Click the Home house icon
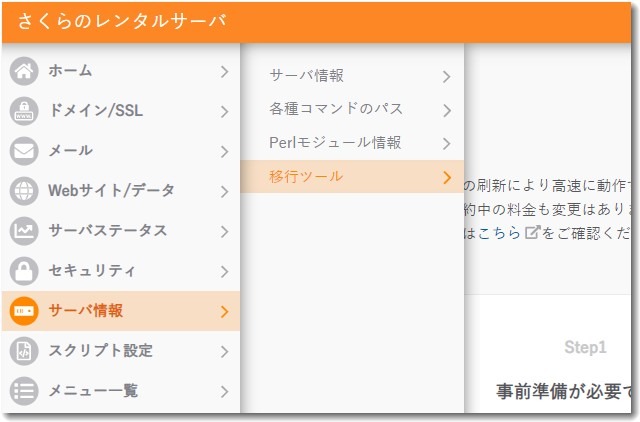This screenshot has width=640, height=422. point(24,71)
